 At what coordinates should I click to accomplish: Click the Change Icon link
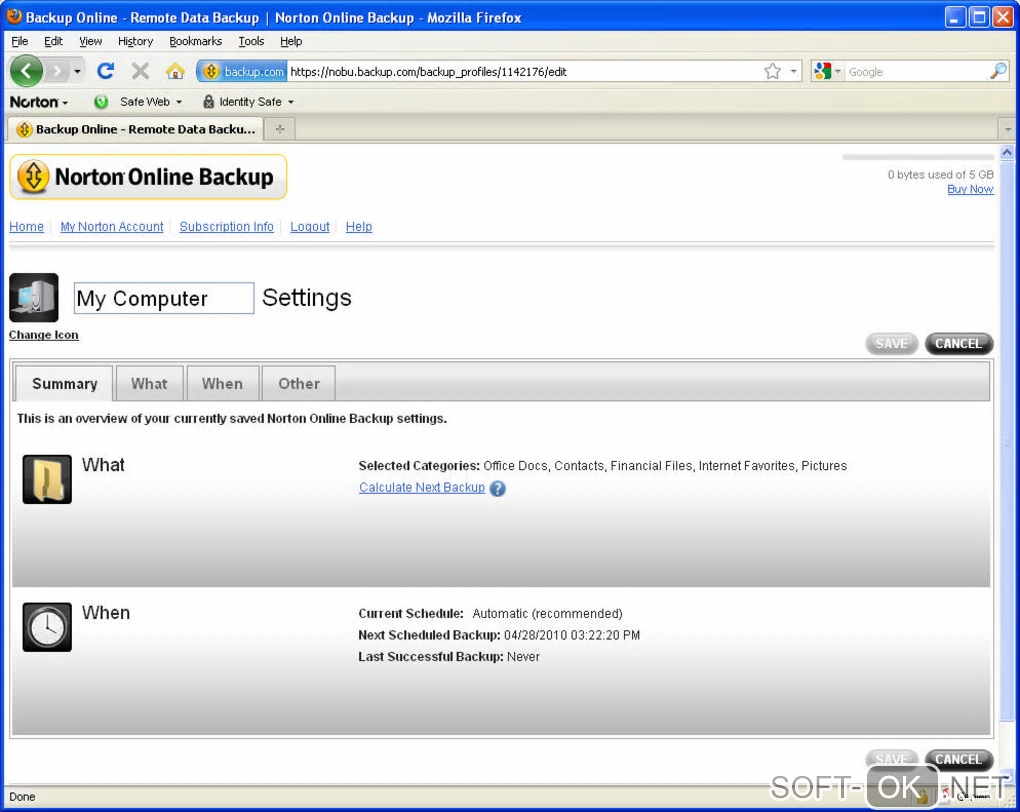point(44,335)
